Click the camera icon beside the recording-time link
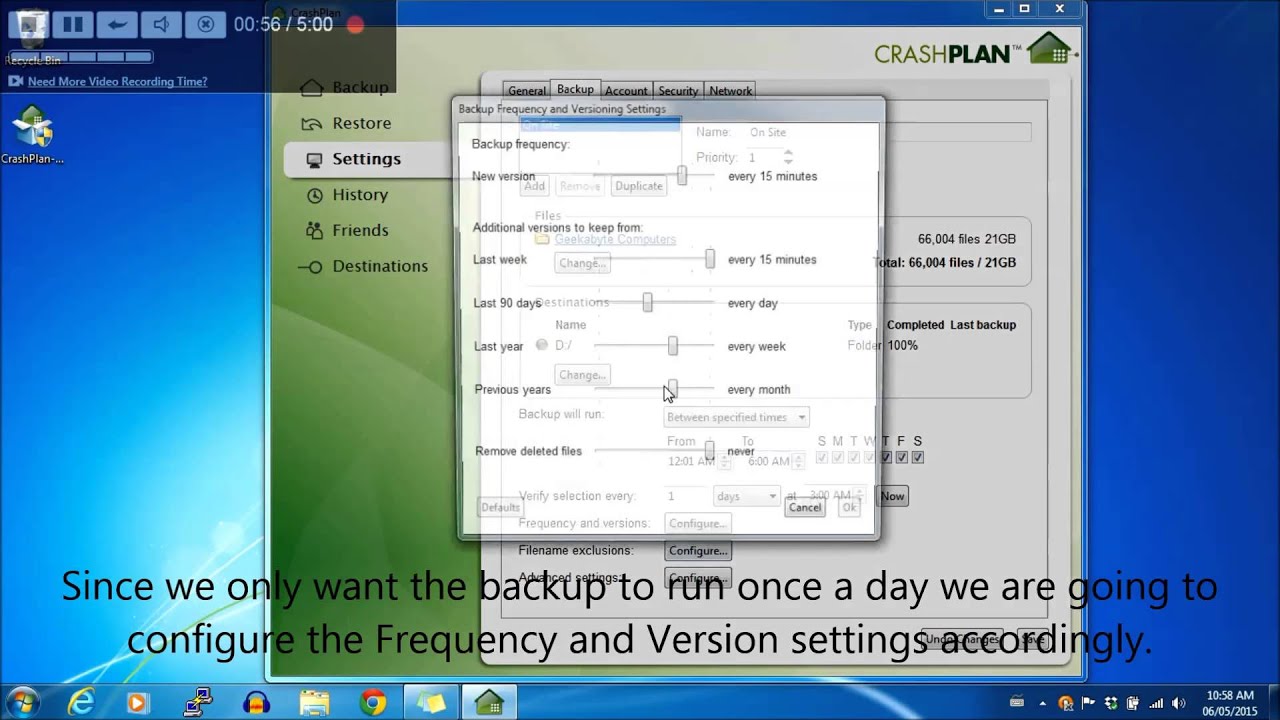Screen dimensions: 1280x720 [x=15, y=82]
